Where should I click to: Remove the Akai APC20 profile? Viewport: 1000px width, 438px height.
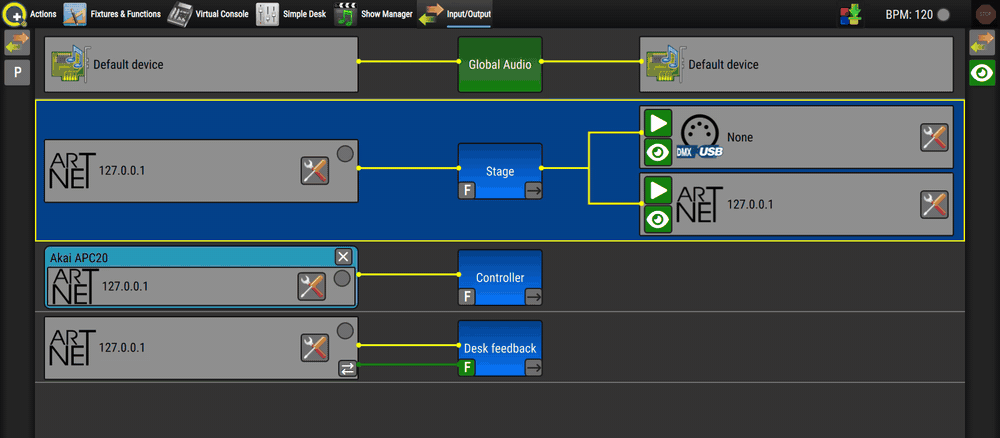pos(343,257)
